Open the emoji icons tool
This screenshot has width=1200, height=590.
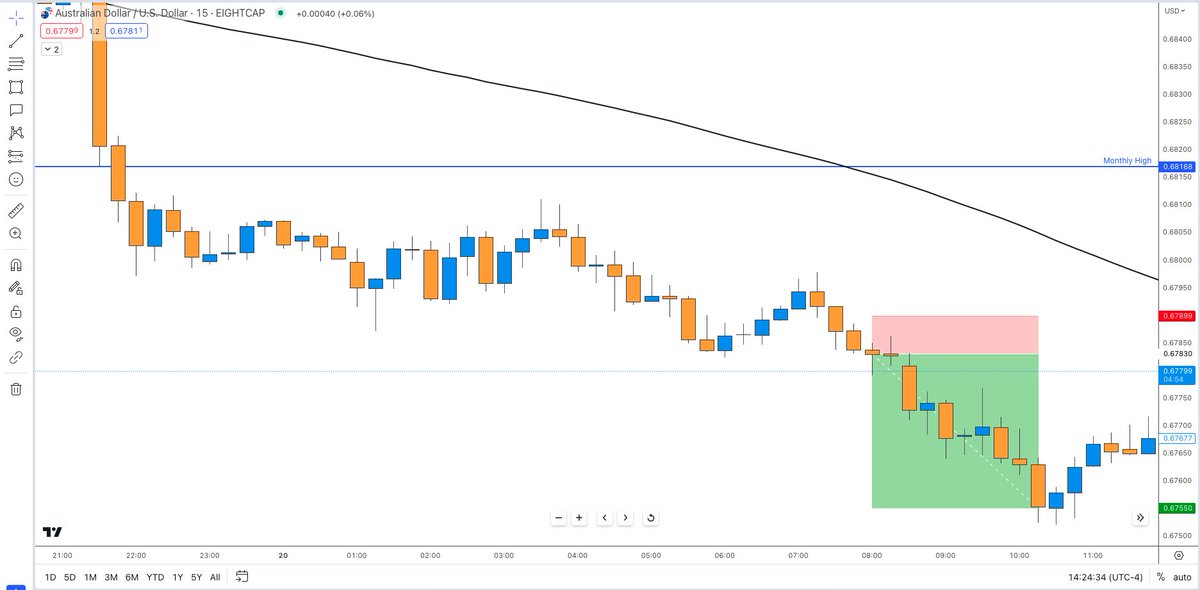pyautogui.click(x=15, y=179)
